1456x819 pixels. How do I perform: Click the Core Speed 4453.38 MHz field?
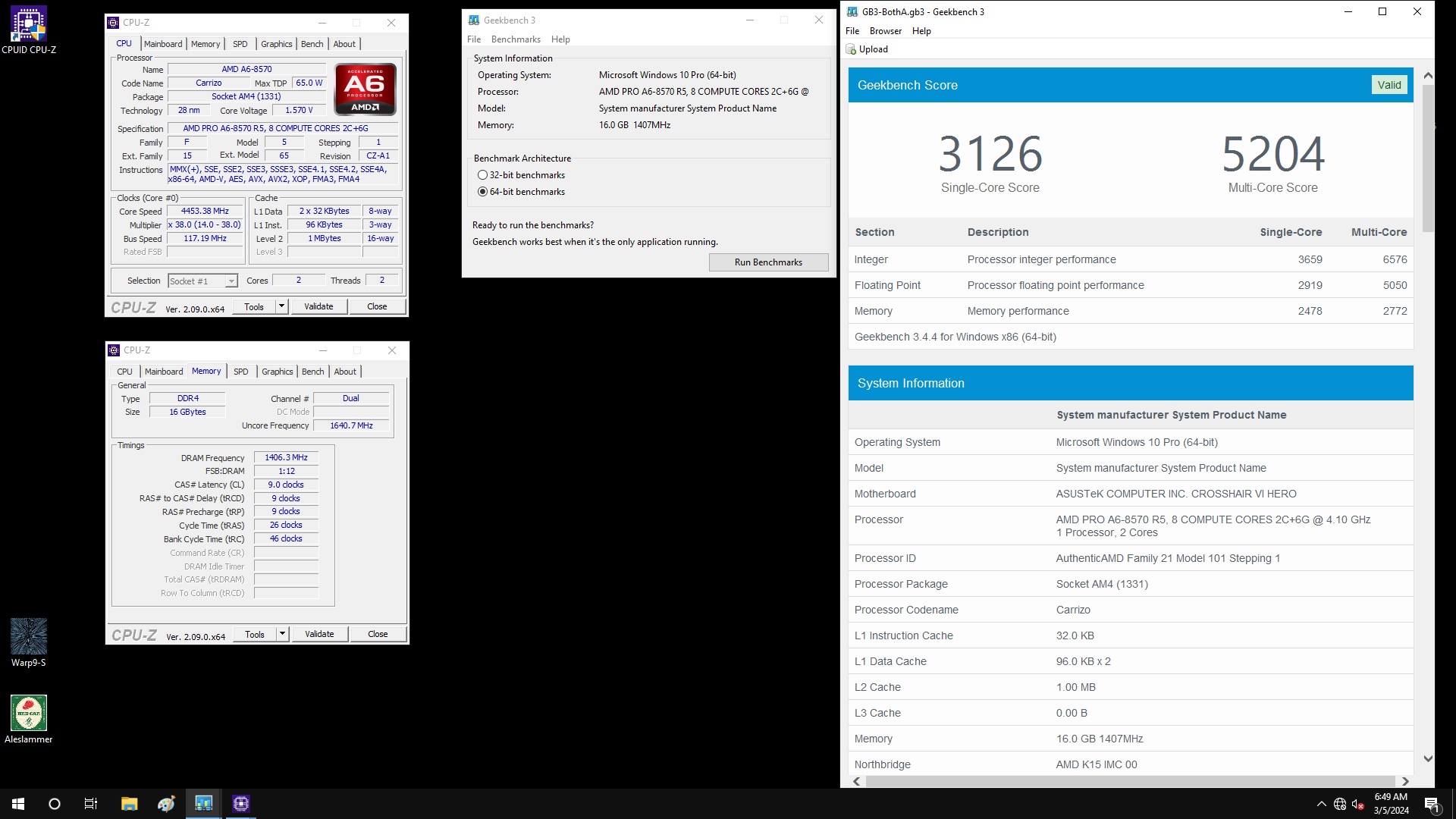(x=205, y=212)
